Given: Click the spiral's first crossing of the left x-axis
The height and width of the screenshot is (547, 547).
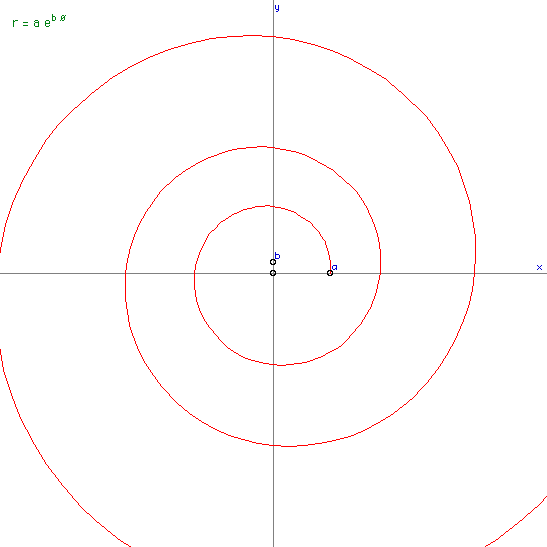Looking at the screenshot, I should [x=194, y=273].
